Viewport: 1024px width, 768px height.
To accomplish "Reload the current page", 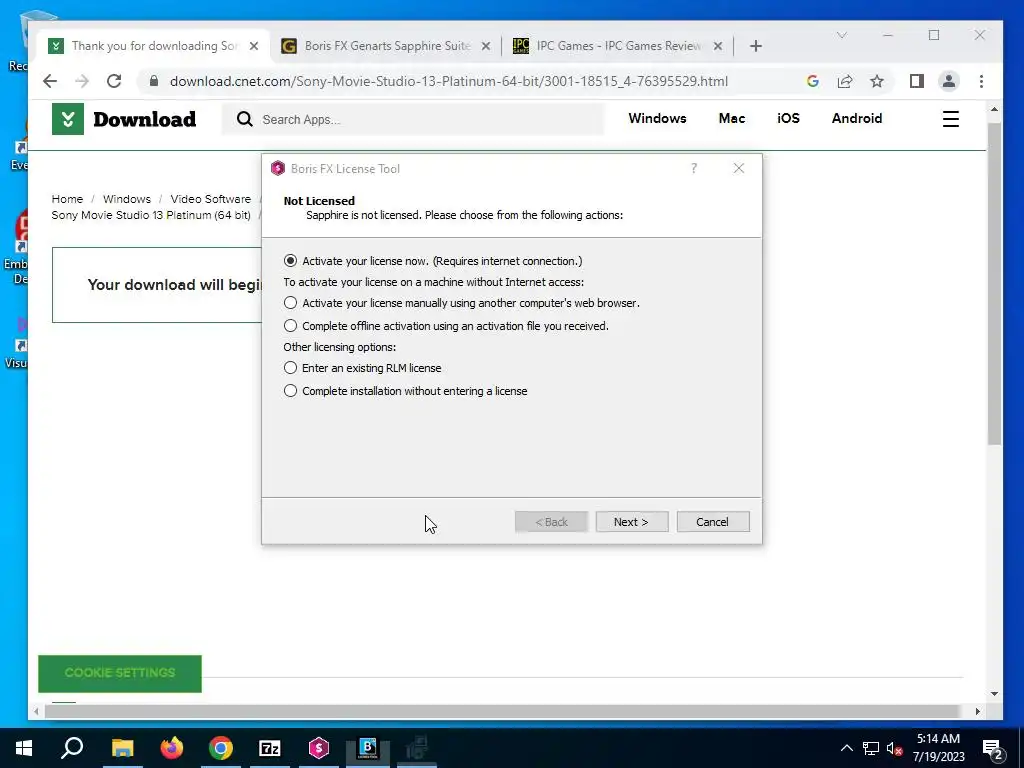I will (x=114, y=81).
